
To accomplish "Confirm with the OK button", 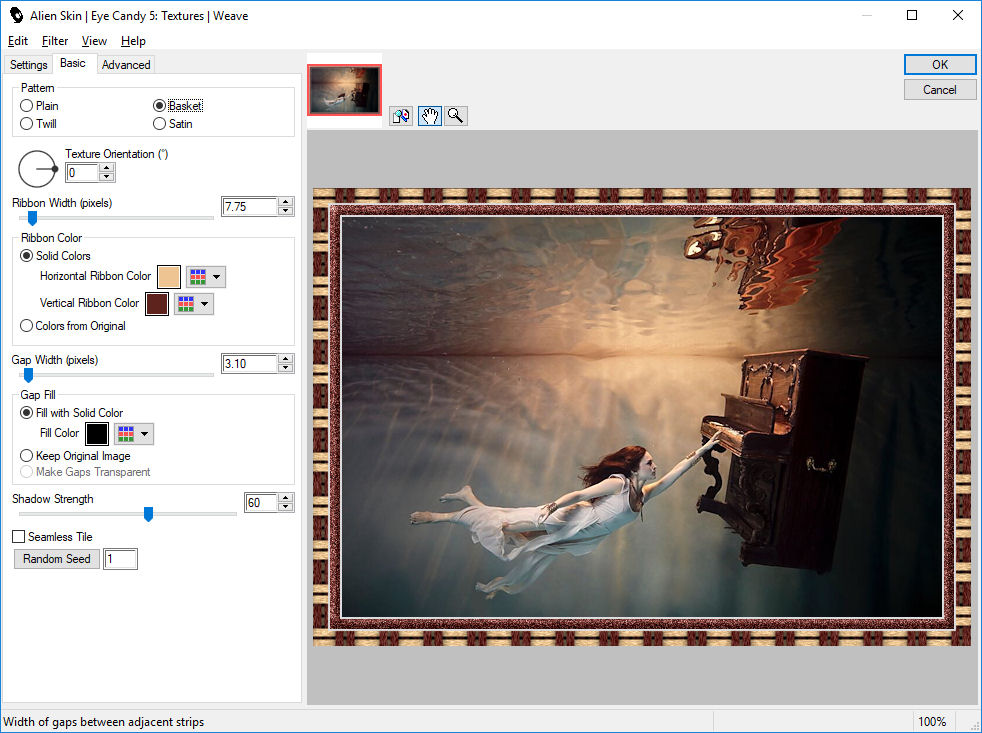I will pos(939,65).
